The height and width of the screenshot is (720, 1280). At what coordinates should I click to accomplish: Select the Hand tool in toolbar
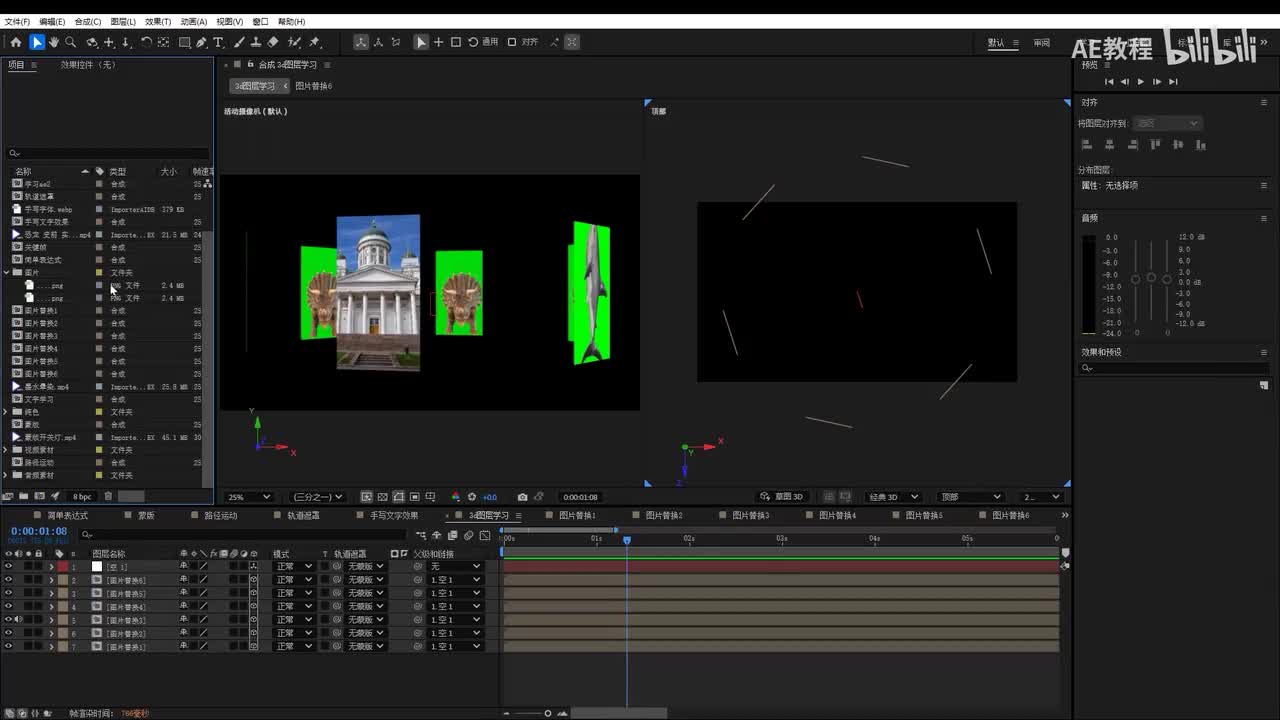pos(53,42)
